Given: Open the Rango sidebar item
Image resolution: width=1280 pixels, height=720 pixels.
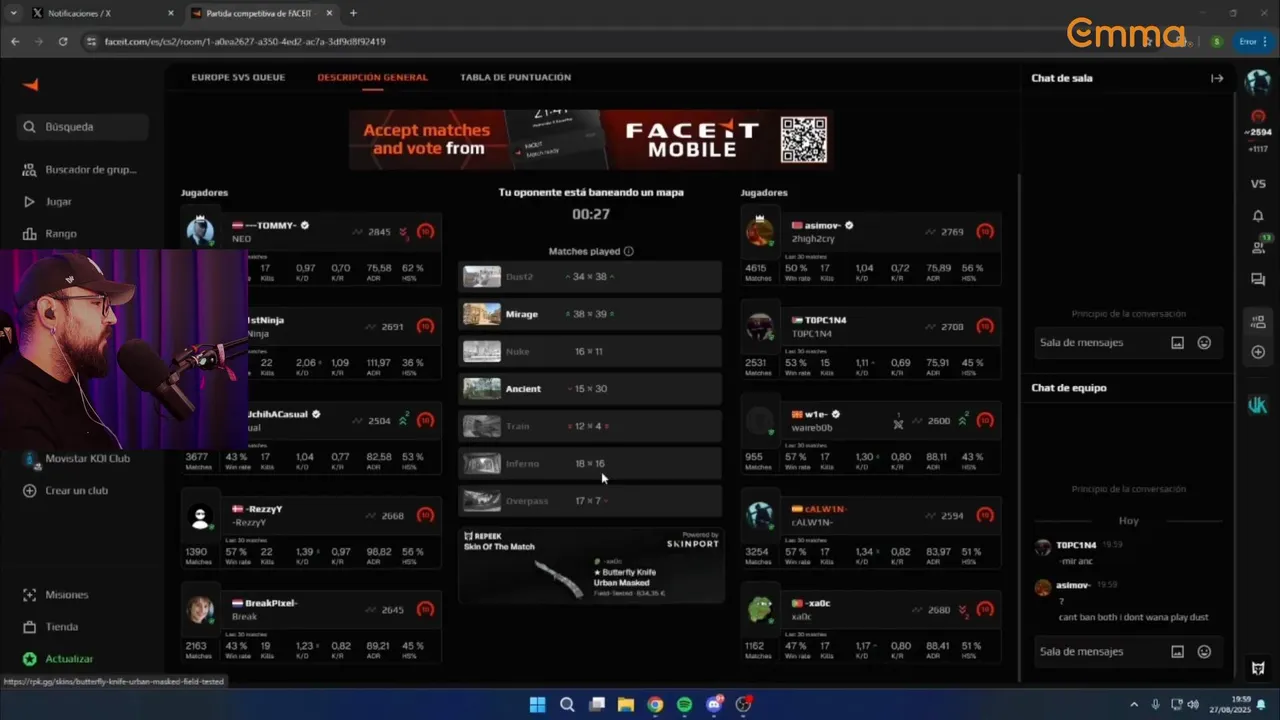Looking at the screenshot, I should (x=49, y=233).
